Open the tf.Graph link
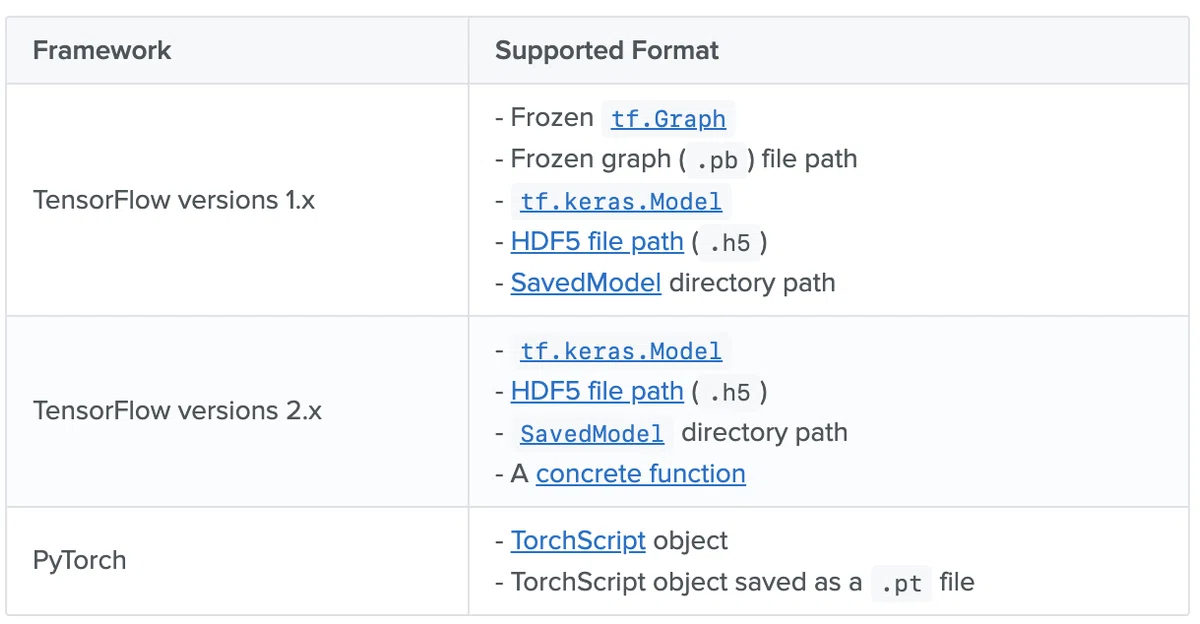This screenshot has height=624, width=1200. 668,118
